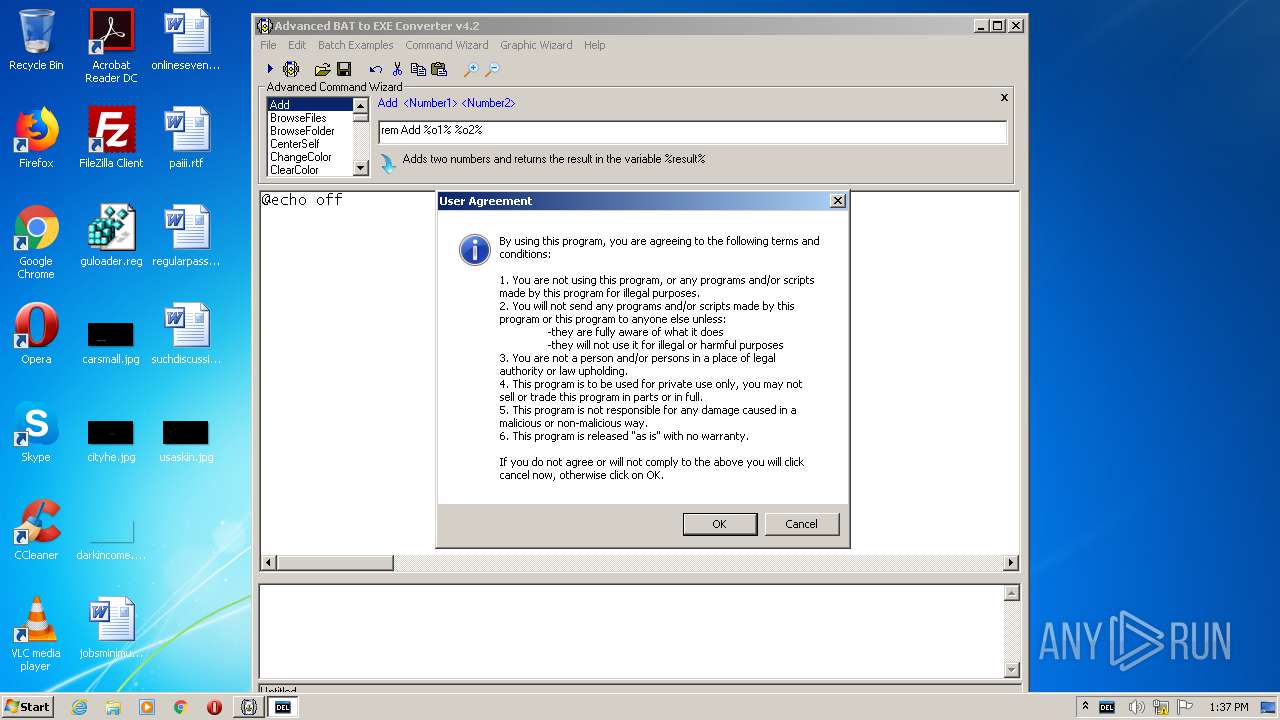Select the usaskin.jpg desktop thumbnail
This screenshot has width=1280, height=720.
pyautogui.click(x=186, y=440)
